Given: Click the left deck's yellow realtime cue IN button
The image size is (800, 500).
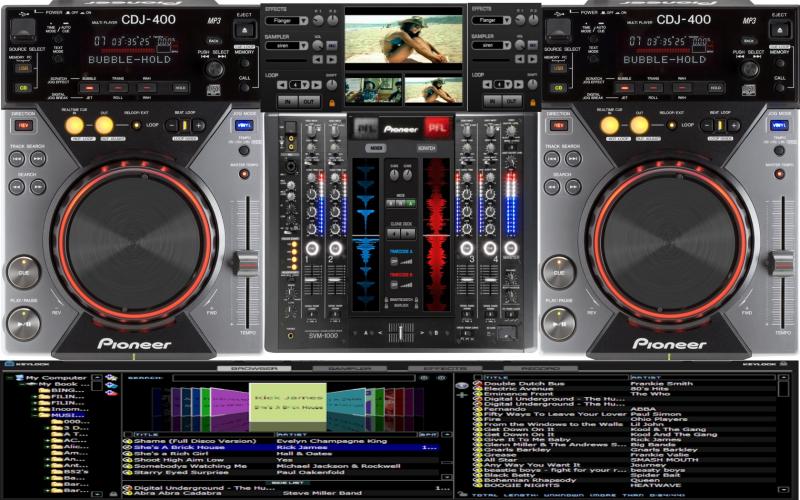Looking at the screenshot, I should click(x=74, y=125).
